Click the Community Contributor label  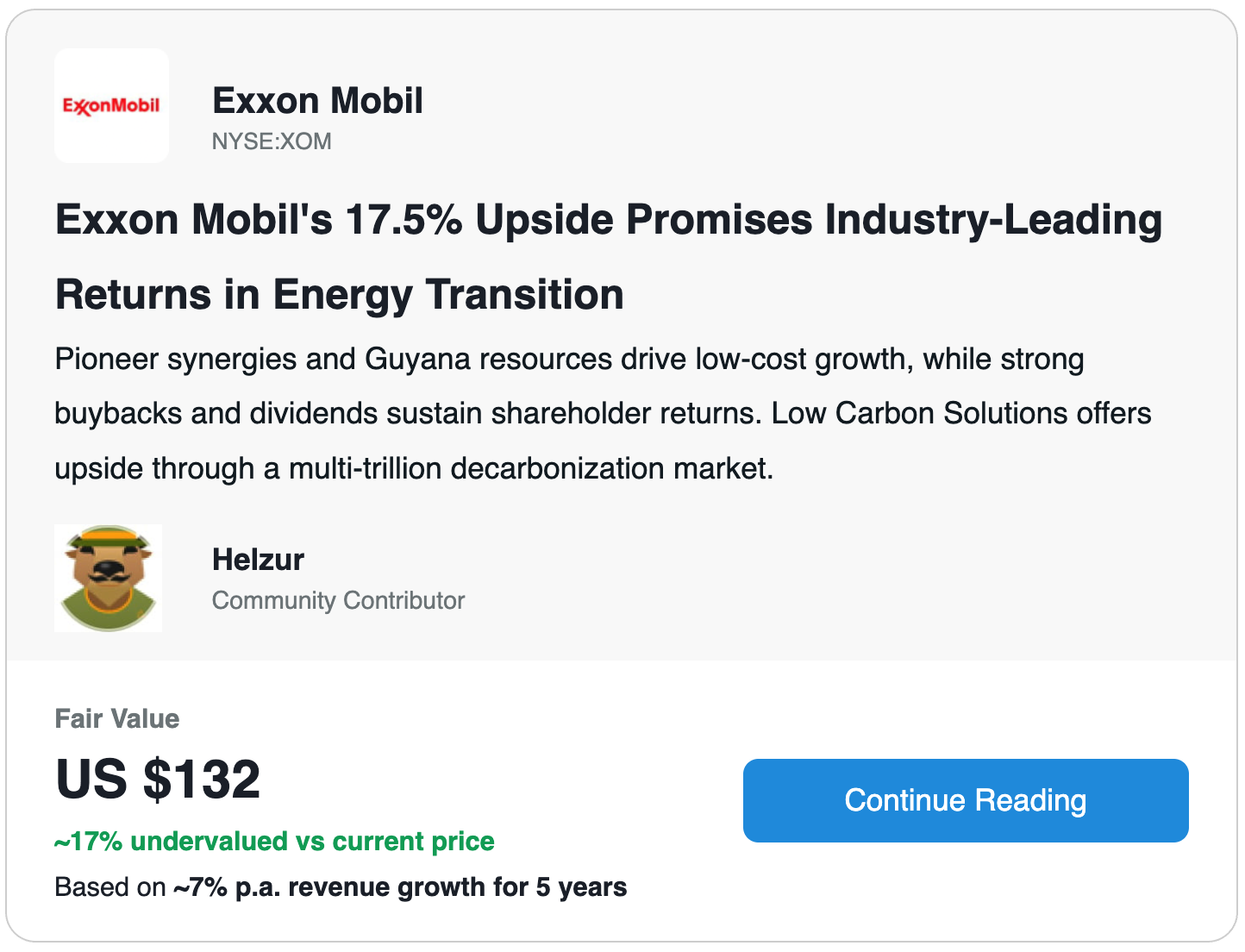(338, 600)
